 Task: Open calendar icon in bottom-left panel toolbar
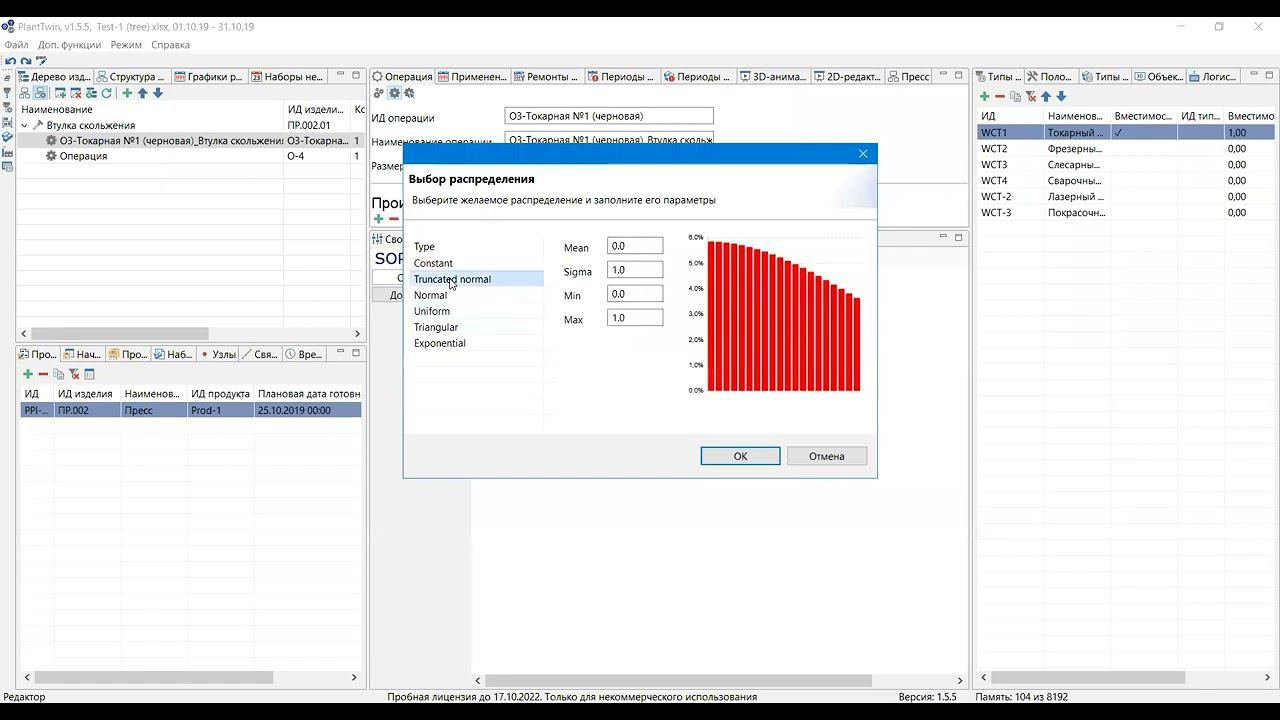pyautogui.click(x=89, y=374)
